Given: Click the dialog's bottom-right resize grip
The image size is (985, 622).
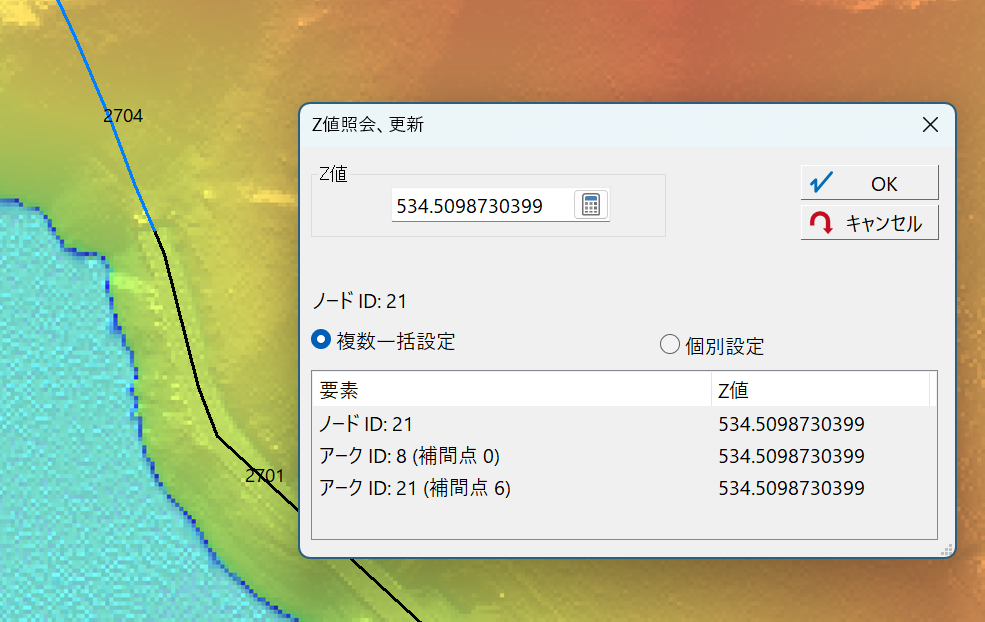Looking at the screenshot, I should [x=946, y=550].
